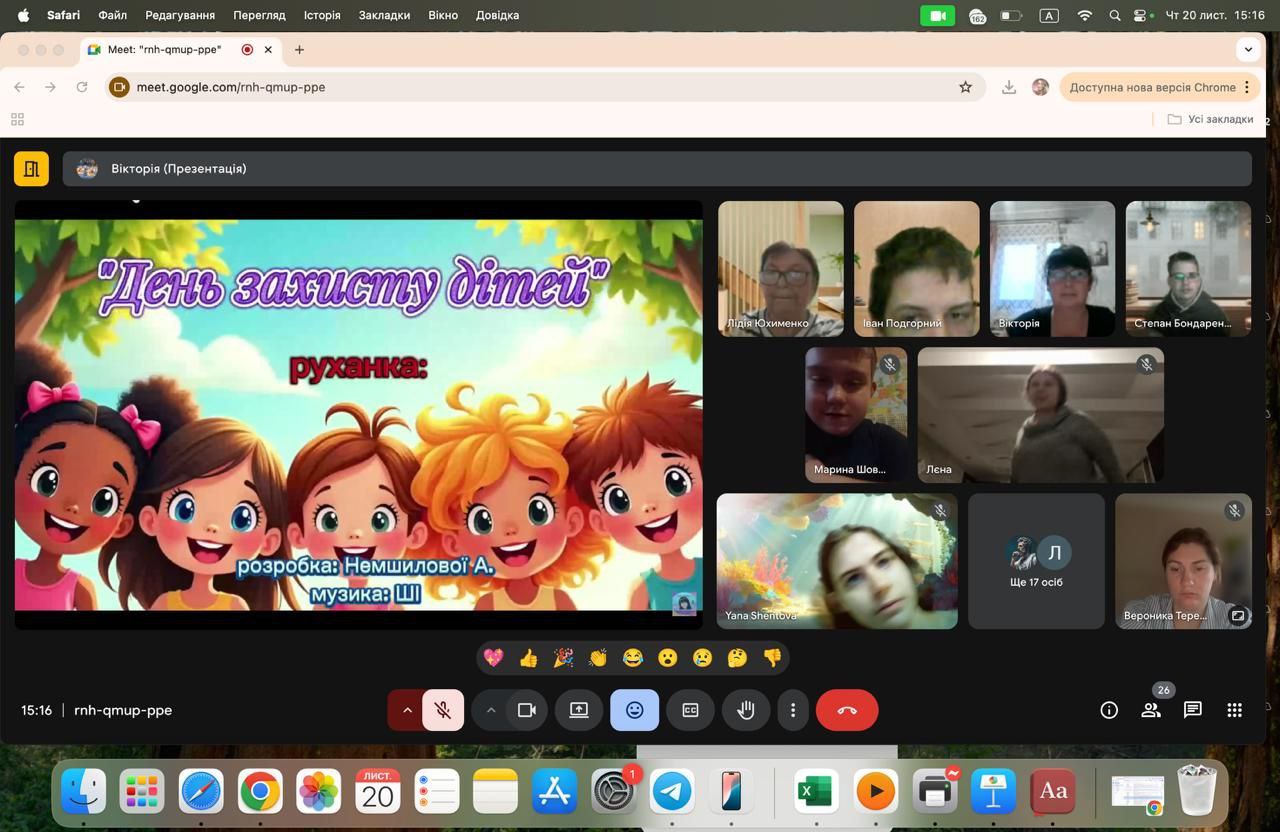Expand camera video settings arrow
This screenshot has height=832, width=1280.
(x=491, y=710)
